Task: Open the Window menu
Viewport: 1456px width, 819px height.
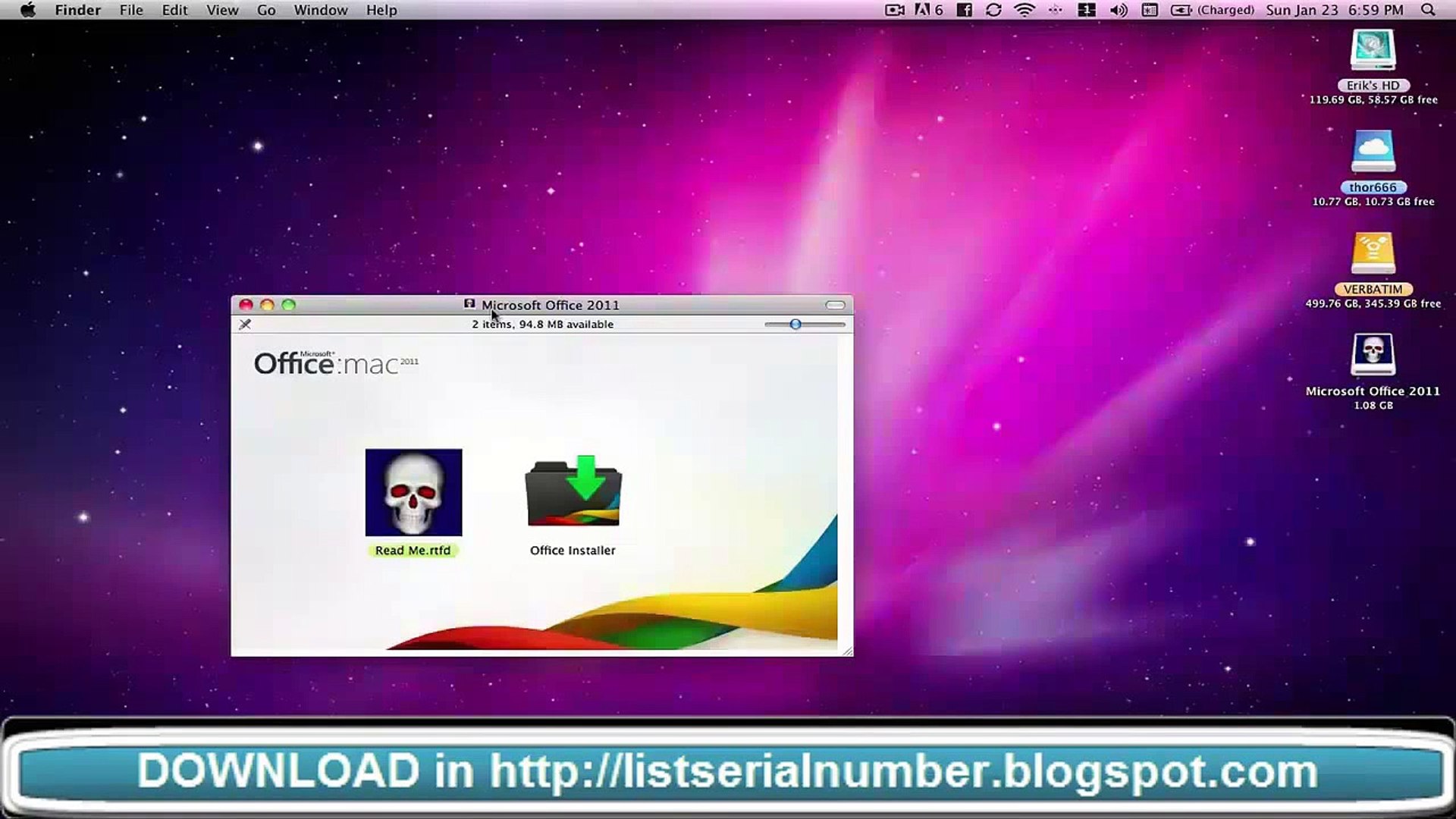Action: pos(321,10)
